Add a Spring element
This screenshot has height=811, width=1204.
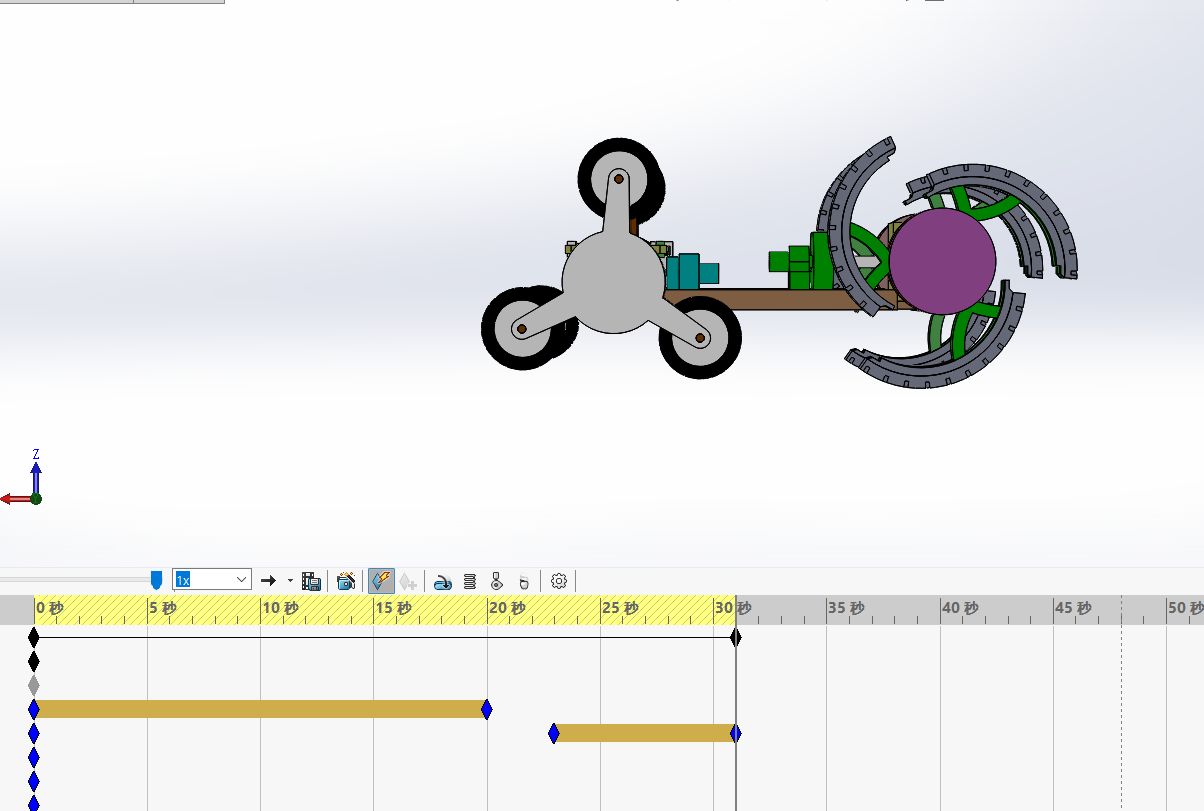(470, 580)
